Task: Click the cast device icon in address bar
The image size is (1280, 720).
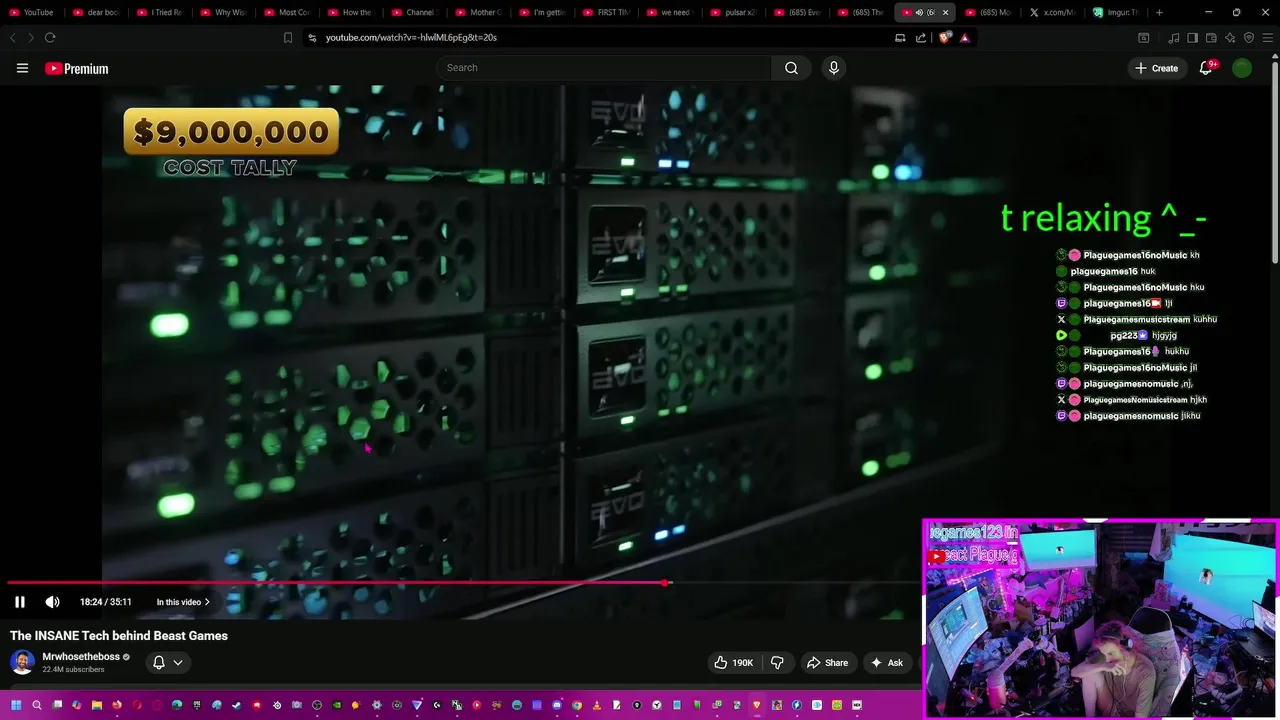Action: pyautogui.click(x=900, y=37)
